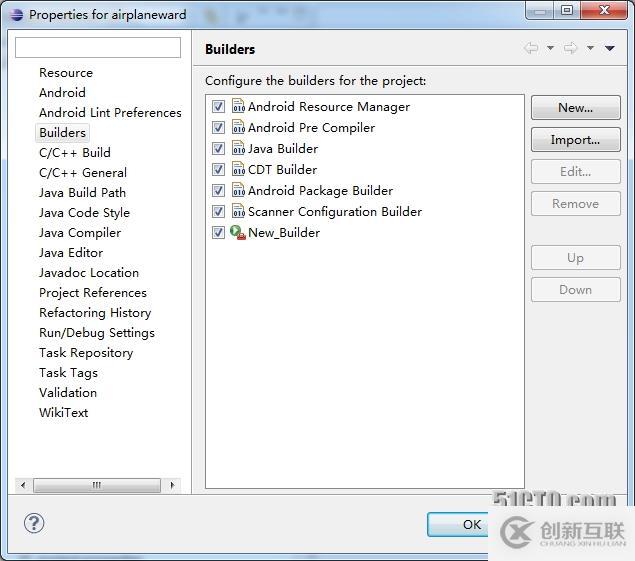
Task: Click the New... button
Action: (x=575, y=107)
